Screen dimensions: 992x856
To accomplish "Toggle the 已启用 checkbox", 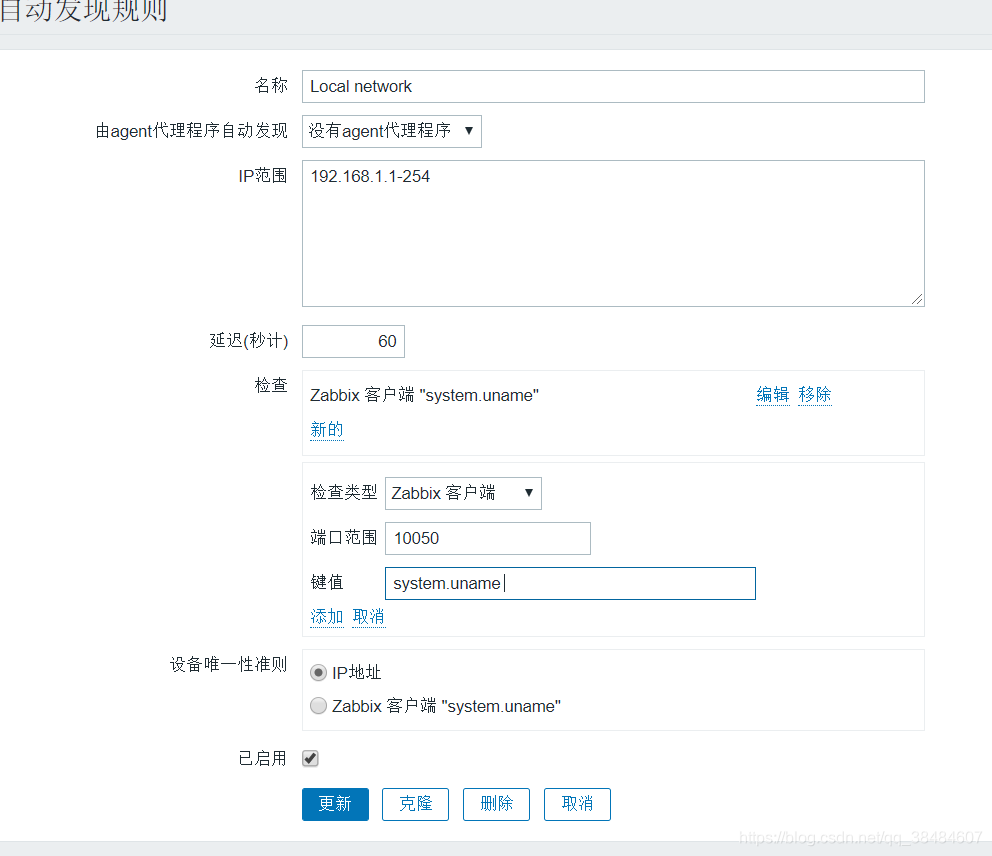I will [x=310, y=758].
